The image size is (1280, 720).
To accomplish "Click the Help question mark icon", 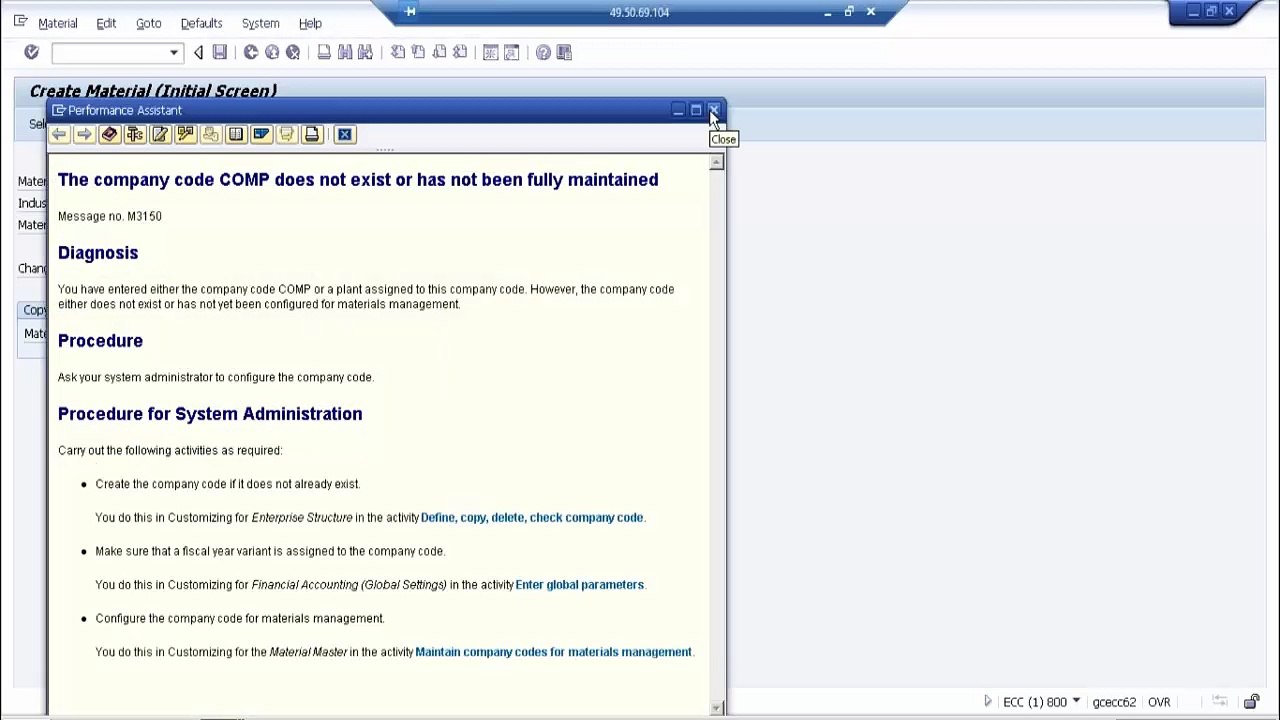I will pos(543,52).
